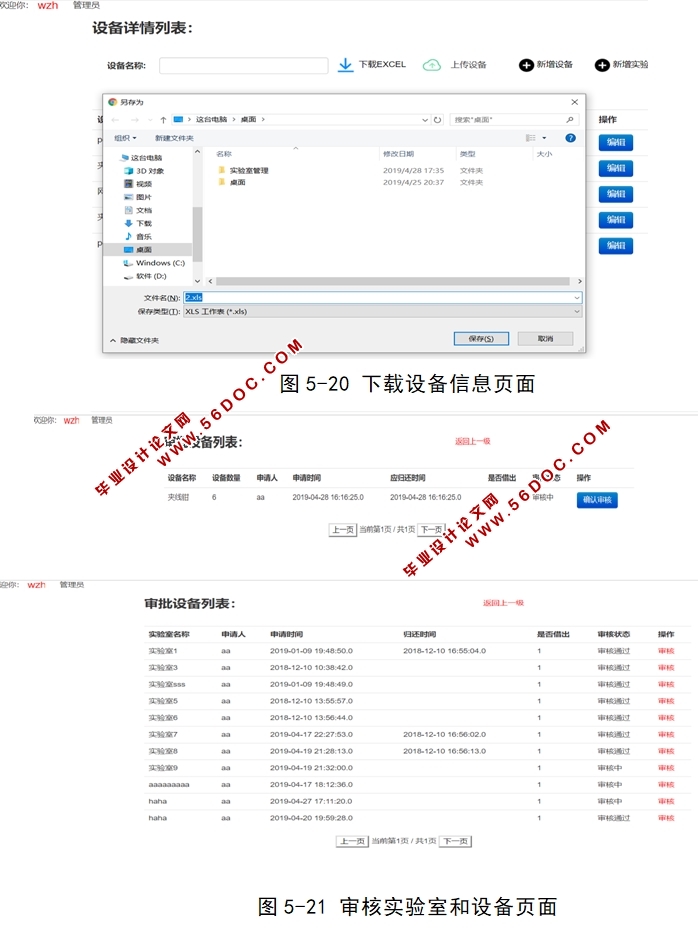Click 上一页 in the 审批设备列表 pagination

[x=352, y=841]
